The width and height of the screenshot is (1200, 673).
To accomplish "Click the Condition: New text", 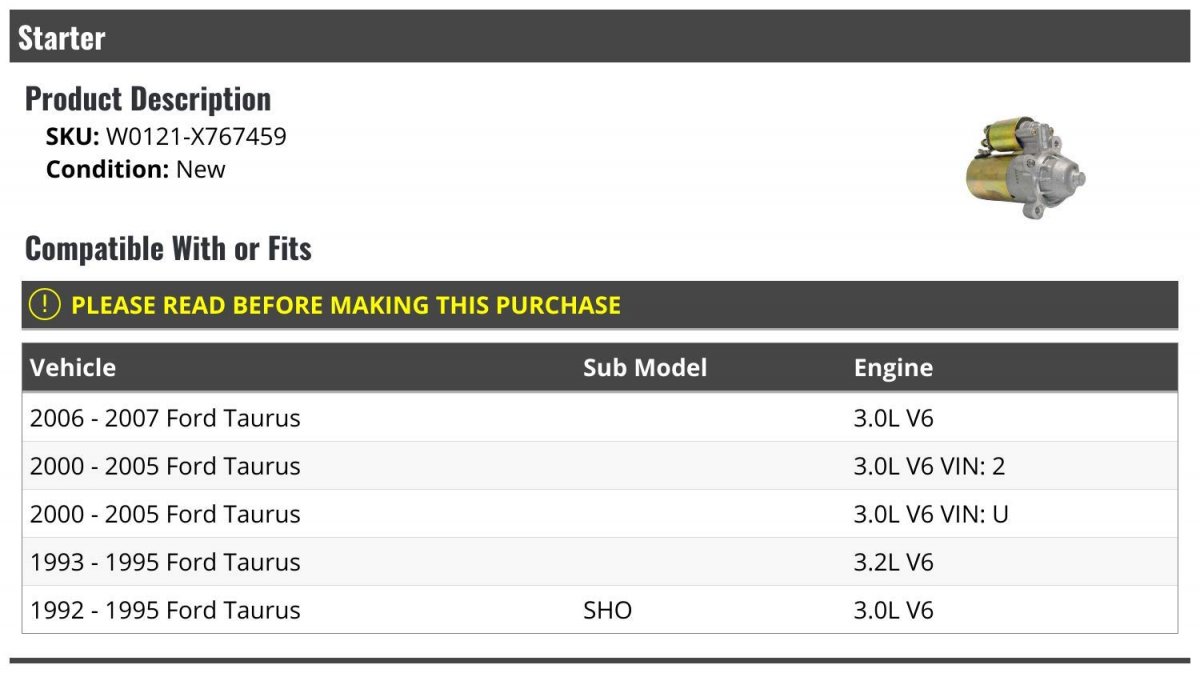I will point(136,169).
